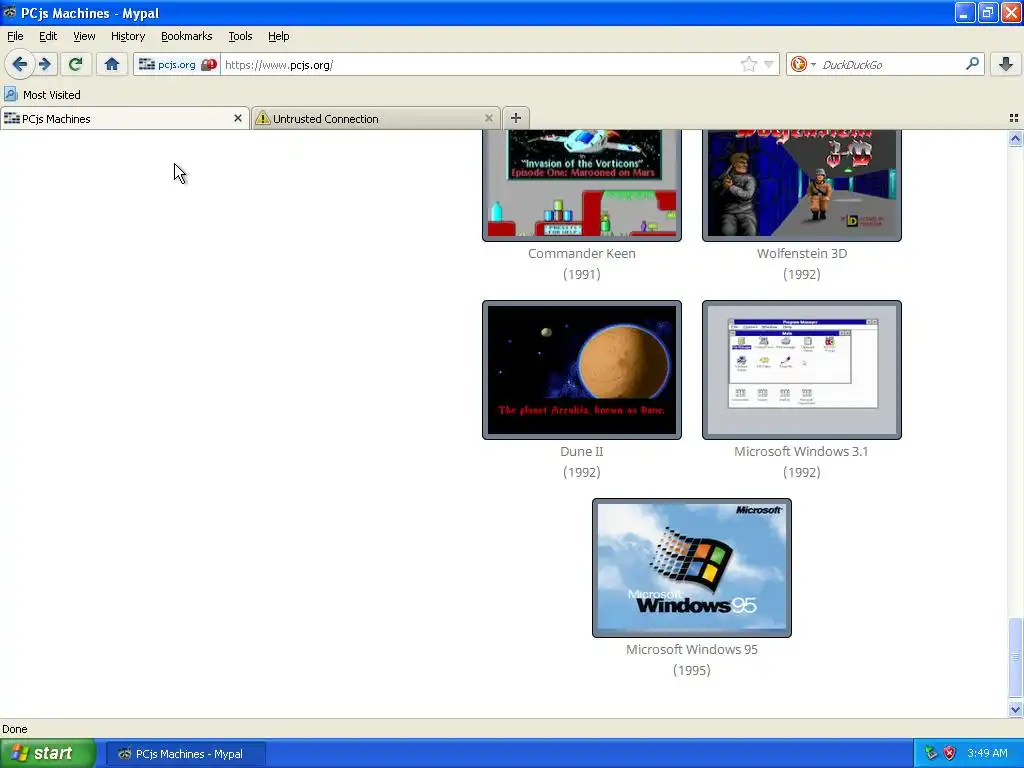Open the Windows Start menu
The height and width of the screenshot is (768, 1024).
pos(48,754)
